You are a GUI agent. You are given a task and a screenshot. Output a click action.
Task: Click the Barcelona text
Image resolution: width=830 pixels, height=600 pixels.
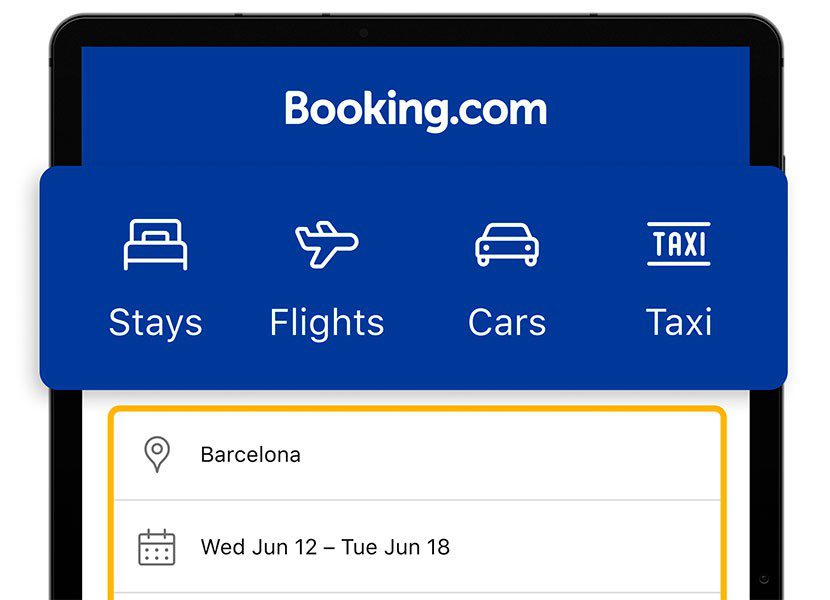(x=250, y=454)
